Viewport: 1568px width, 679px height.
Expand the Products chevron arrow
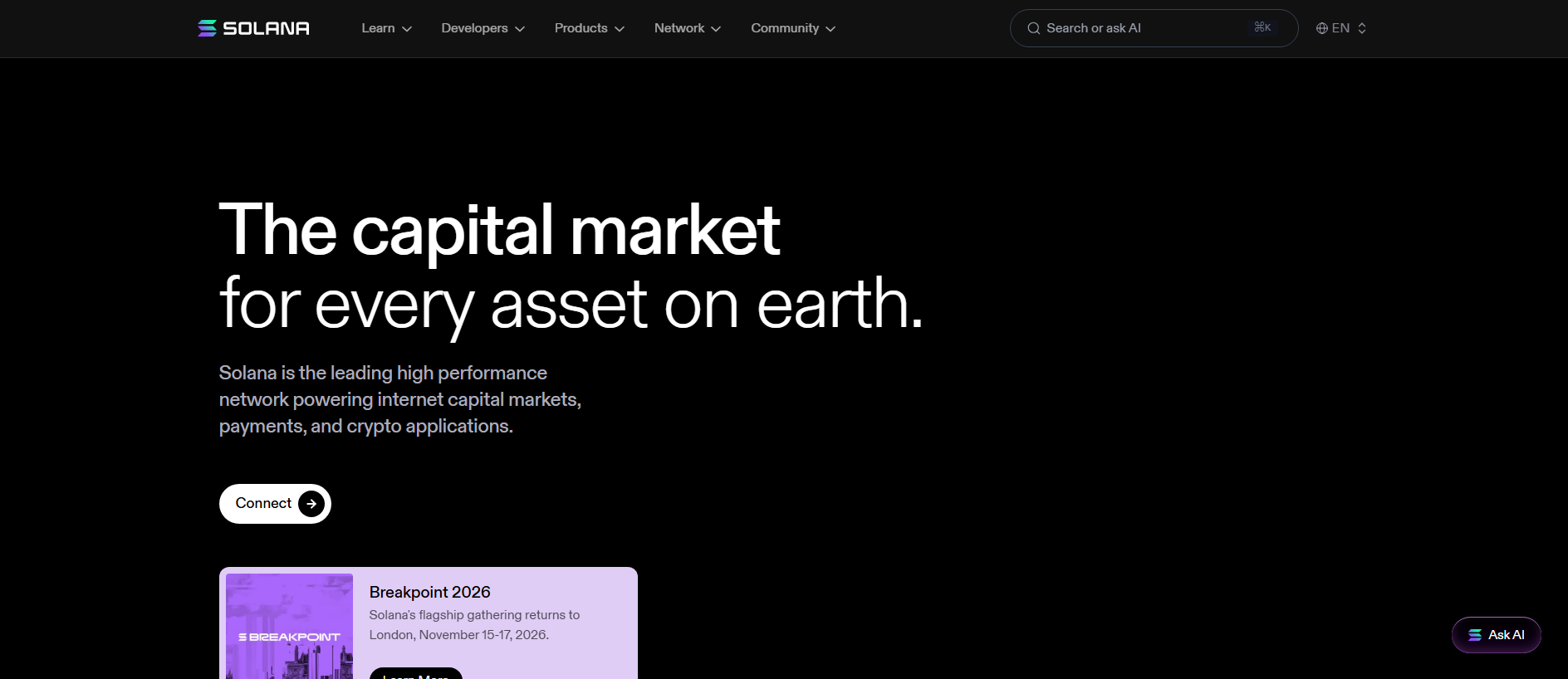tap(620, 29)
